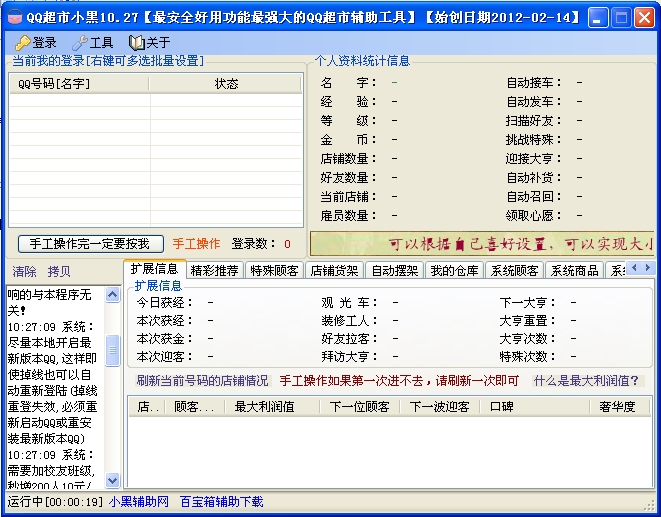The width and height of the screenshot is (661, 517).
Task: Click the 自动召回: label
Action: pyautogui.click(x=534, y=197)
